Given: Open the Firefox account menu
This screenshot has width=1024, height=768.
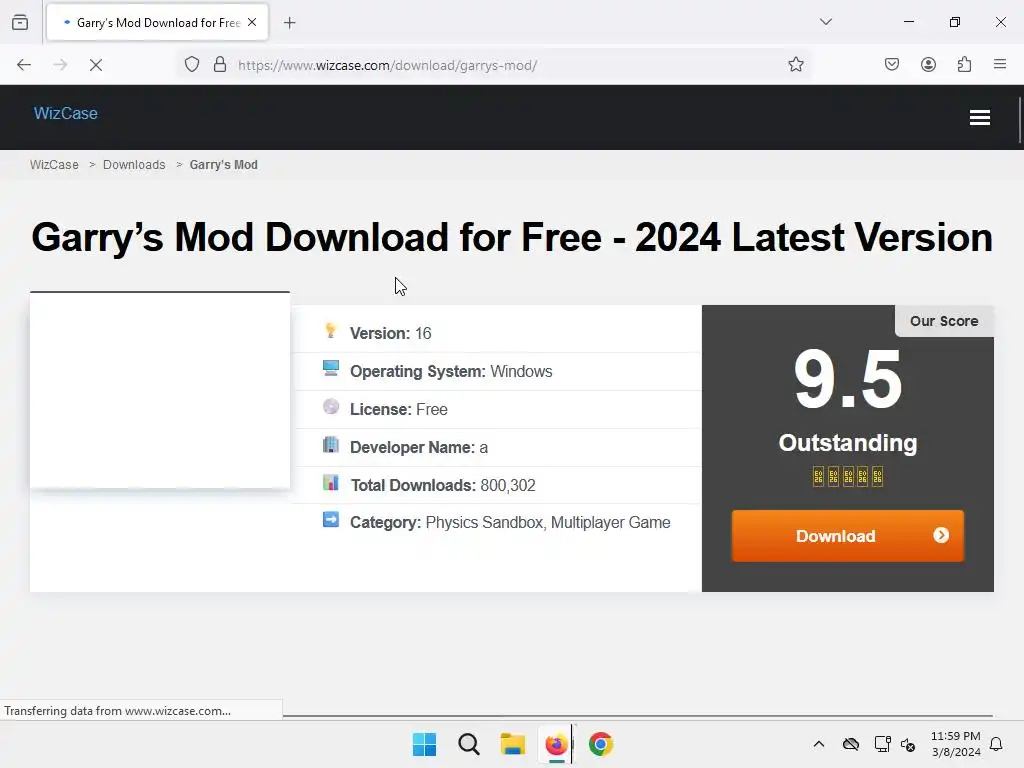Looking at the screenshot, I should point(928,65).
